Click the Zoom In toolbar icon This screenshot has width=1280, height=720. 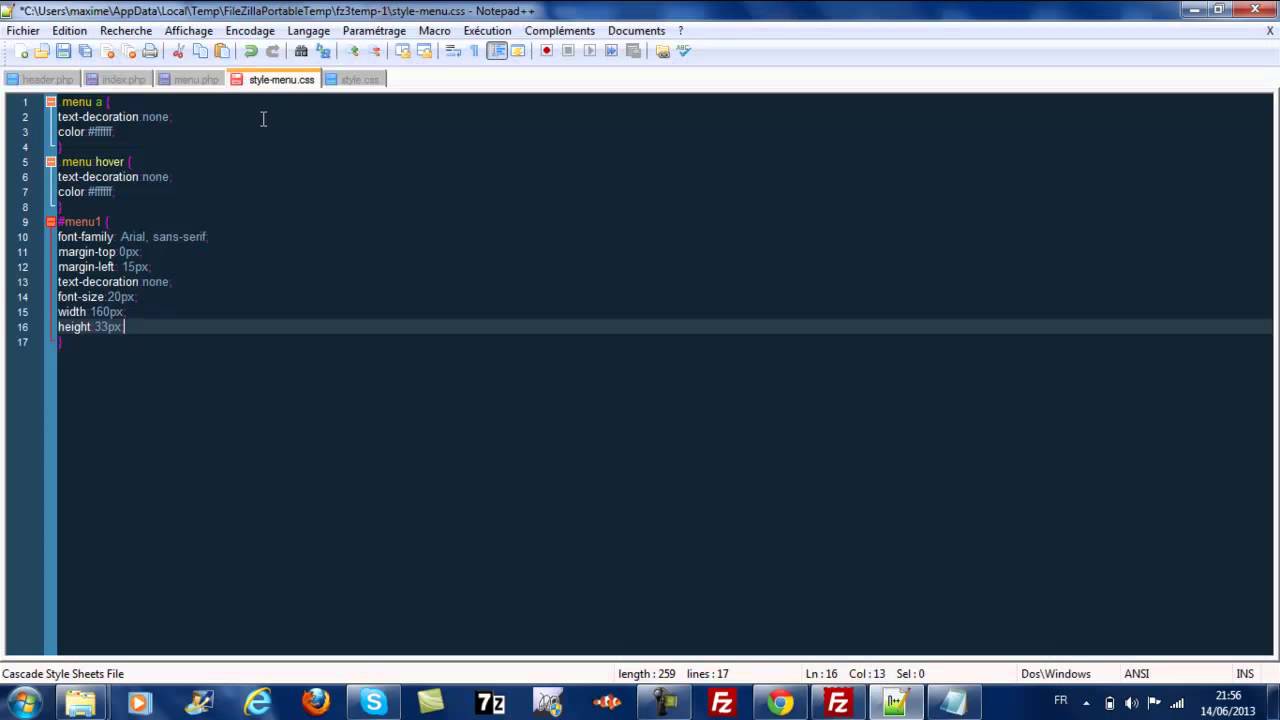click(x=353, y=51)
